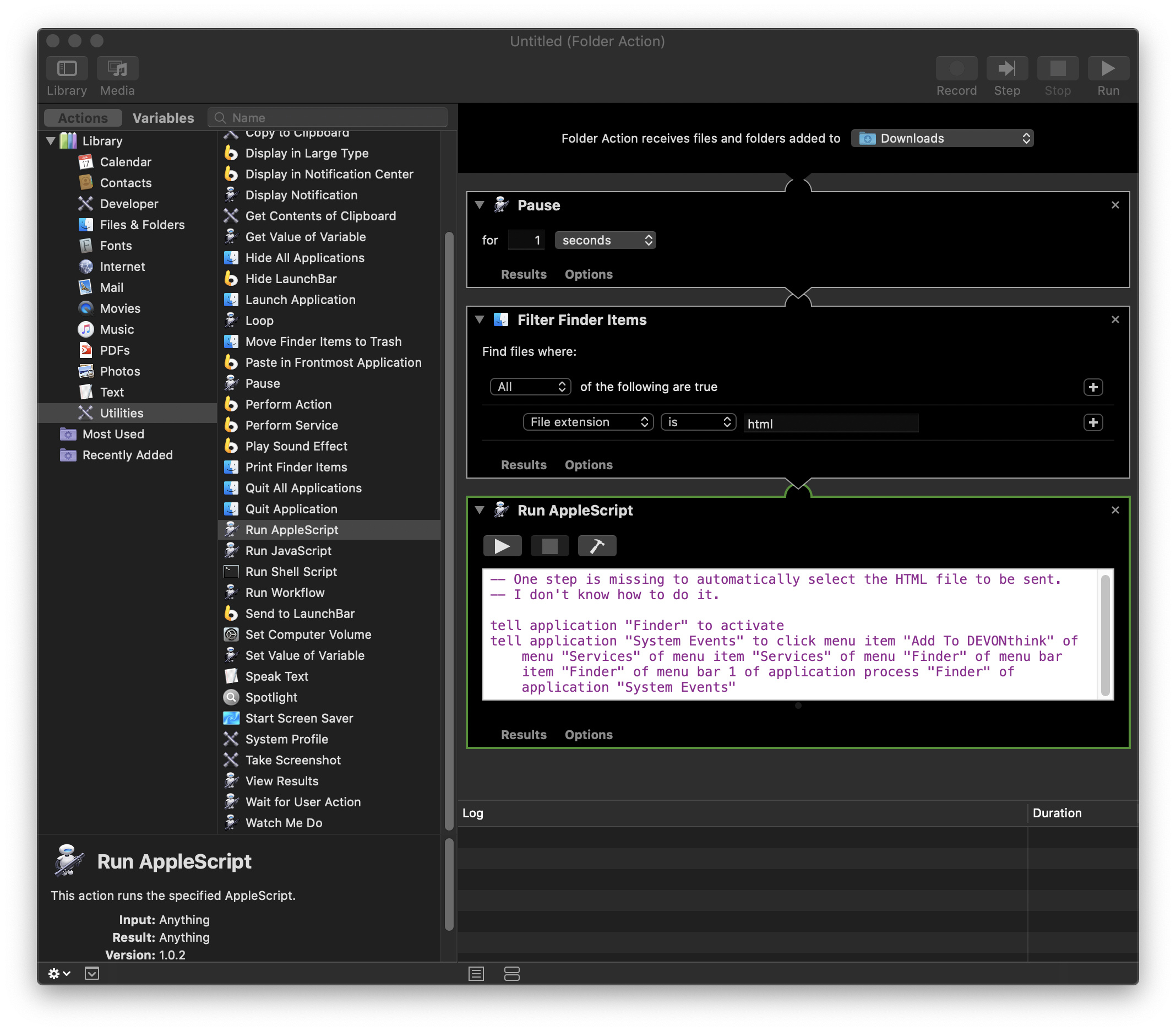Open the Media browser toolbar button

coord(117,68)
